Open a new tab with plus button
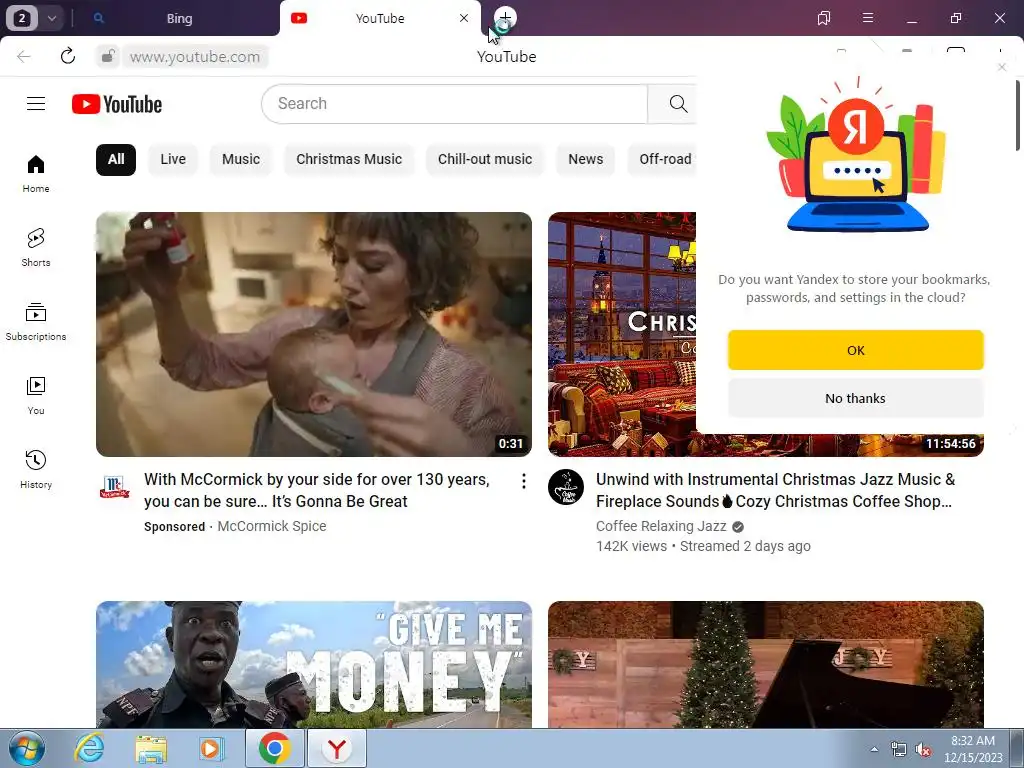The image size is (1024, 768). click(x=505, y=18)
